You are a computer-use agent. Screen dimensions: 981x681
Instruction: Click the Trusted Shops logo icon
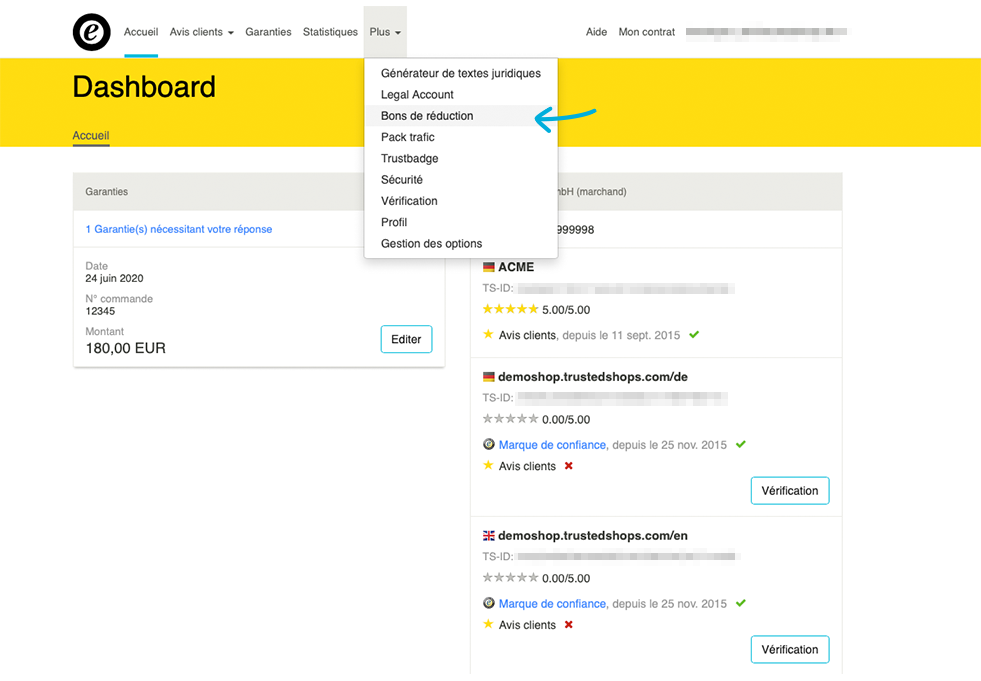coord(91,32)
